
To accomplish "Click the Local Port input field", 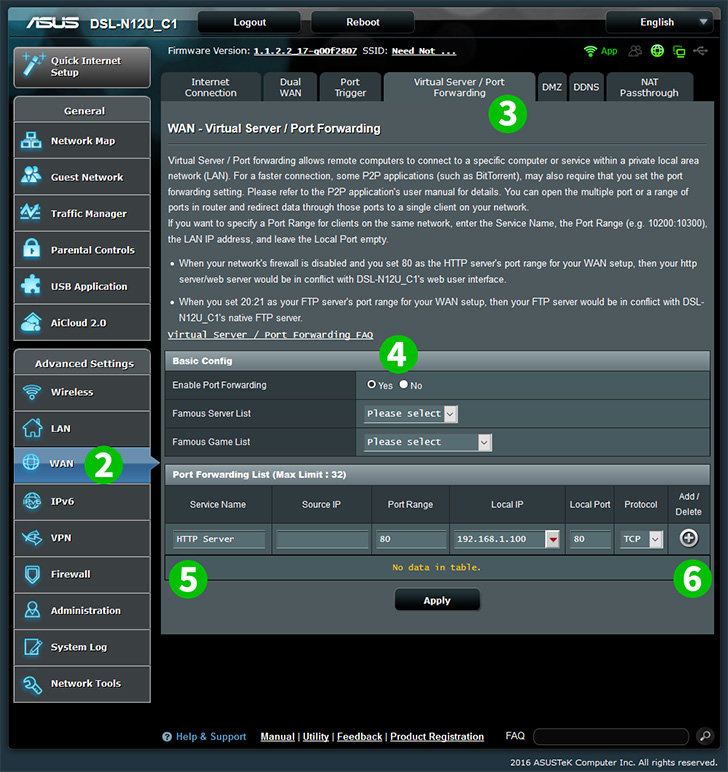I will [590, 539].
